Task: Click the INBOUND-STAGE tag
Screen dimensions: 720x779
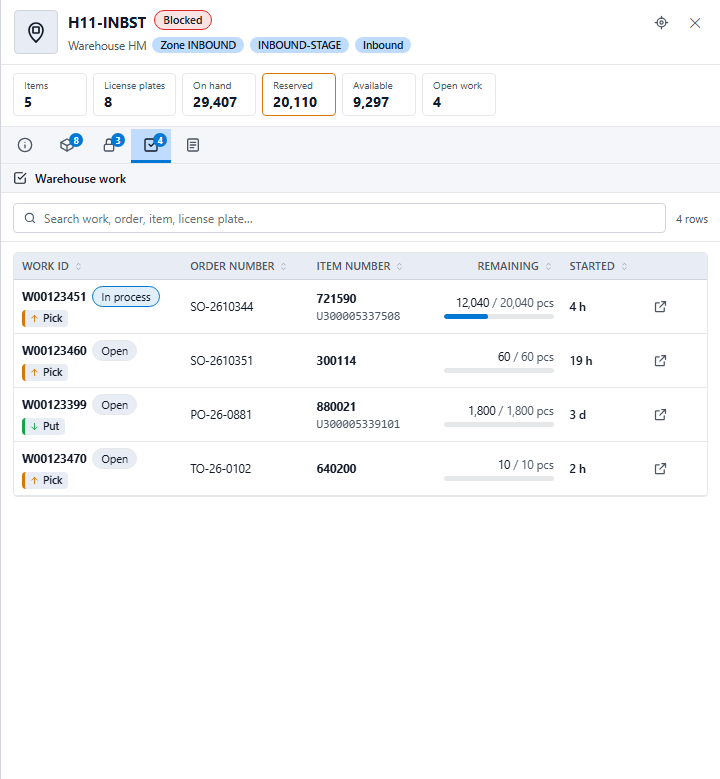Action: coord(299,45)
